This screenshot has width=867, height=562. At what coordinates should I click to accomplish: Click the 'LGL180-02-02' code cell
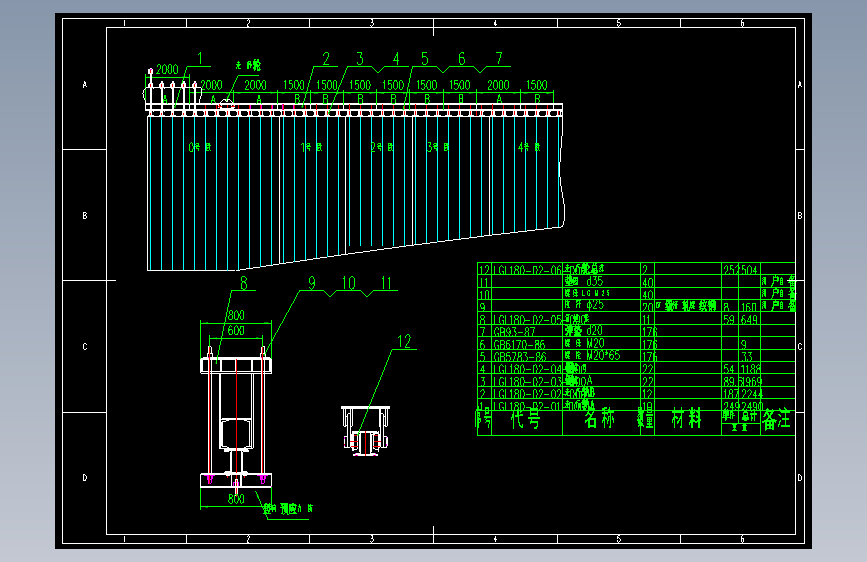click(x=527, y=393)
